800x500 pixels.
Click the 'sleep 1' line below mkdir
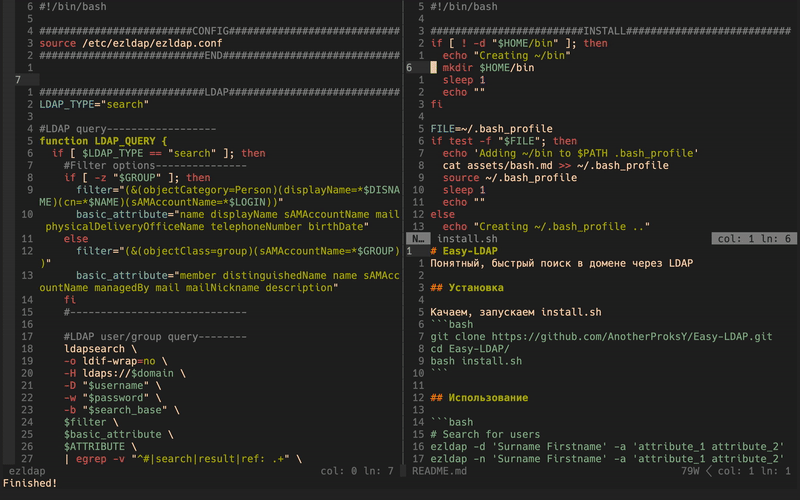[x=464, y=80]
